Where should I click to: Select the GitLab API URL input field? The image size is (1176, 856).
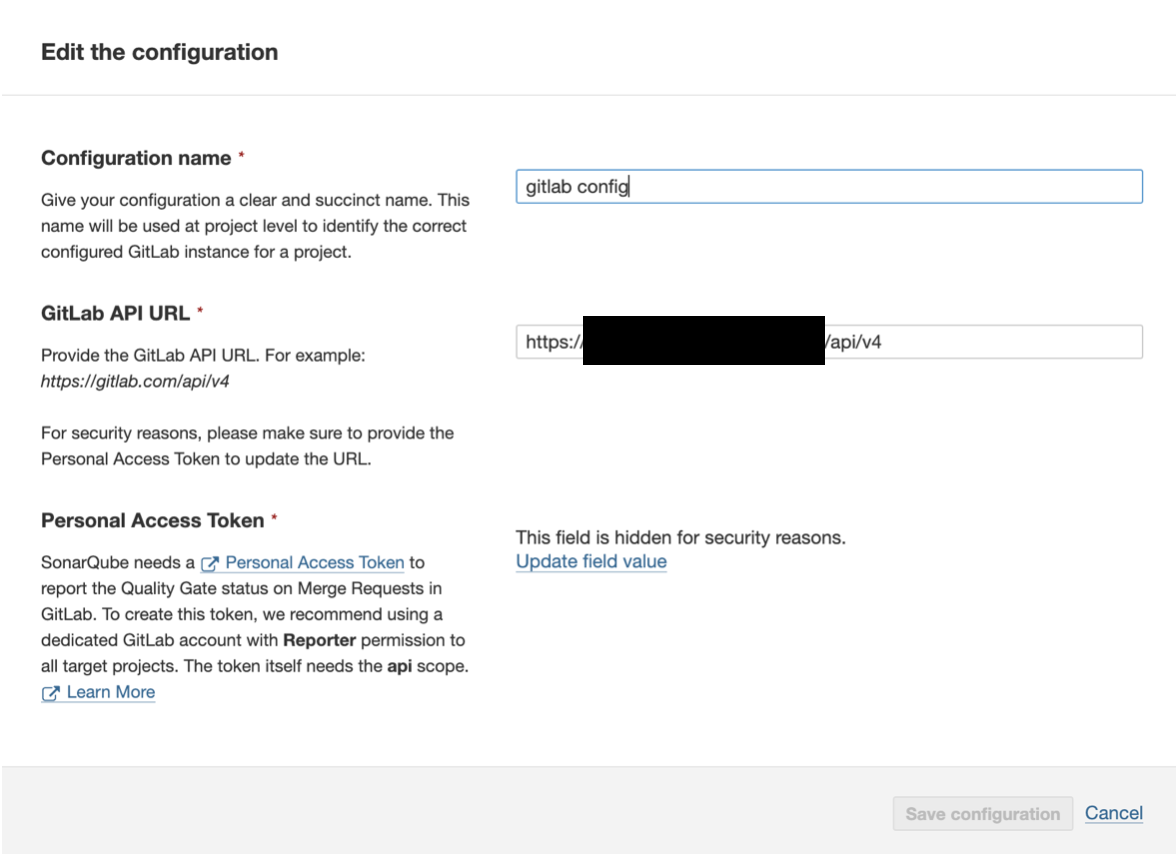tap(950, 341)
